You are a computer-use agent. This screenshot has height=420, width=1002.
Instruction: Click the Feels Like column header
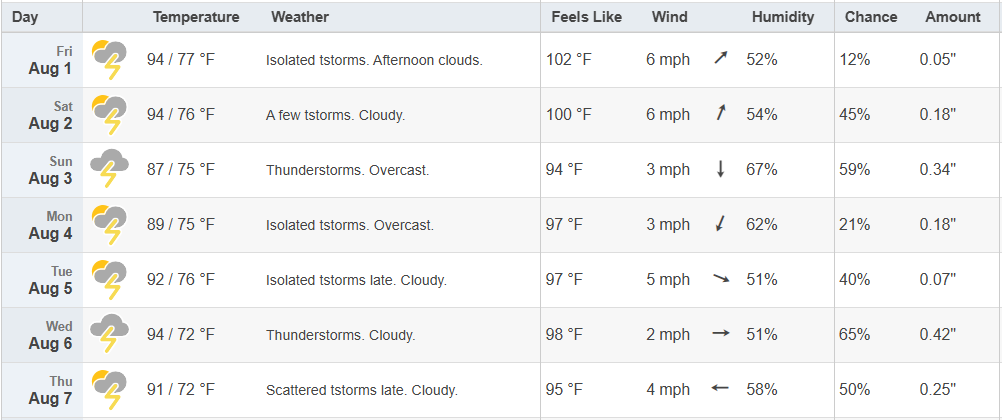[x=587, y=17]
